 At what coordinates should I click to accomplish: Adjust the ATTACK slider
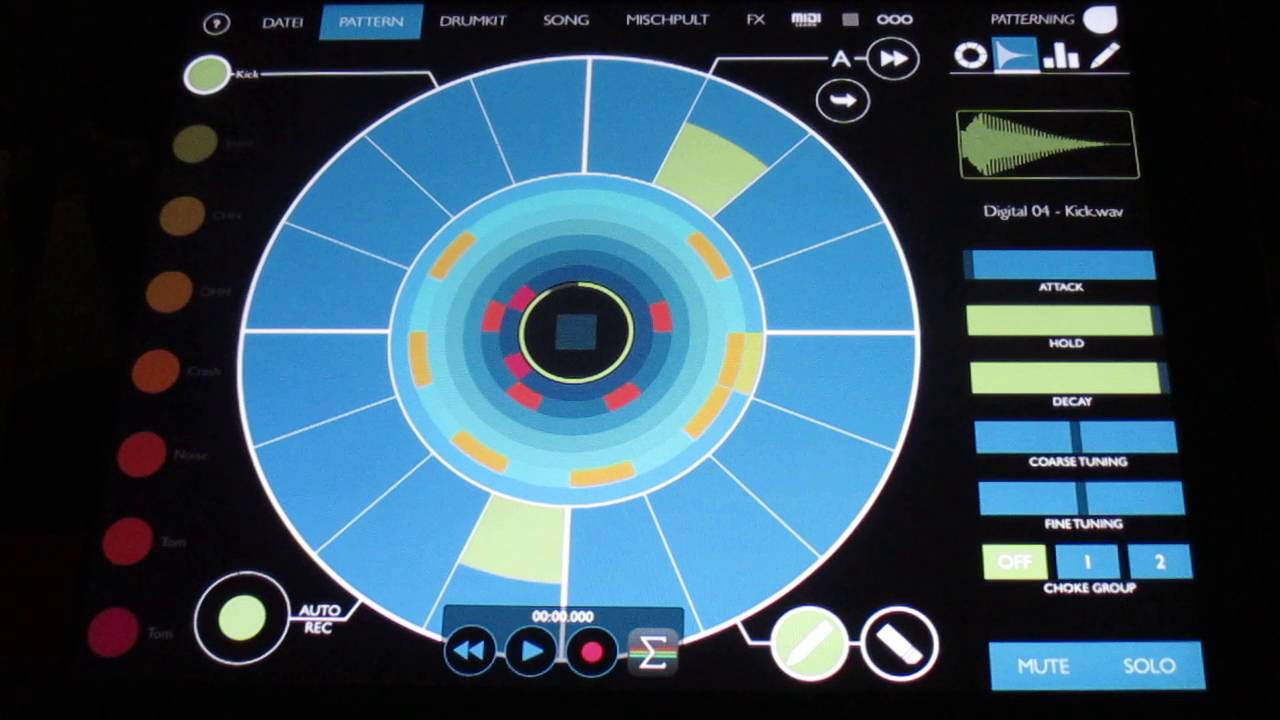point(1059,264)
